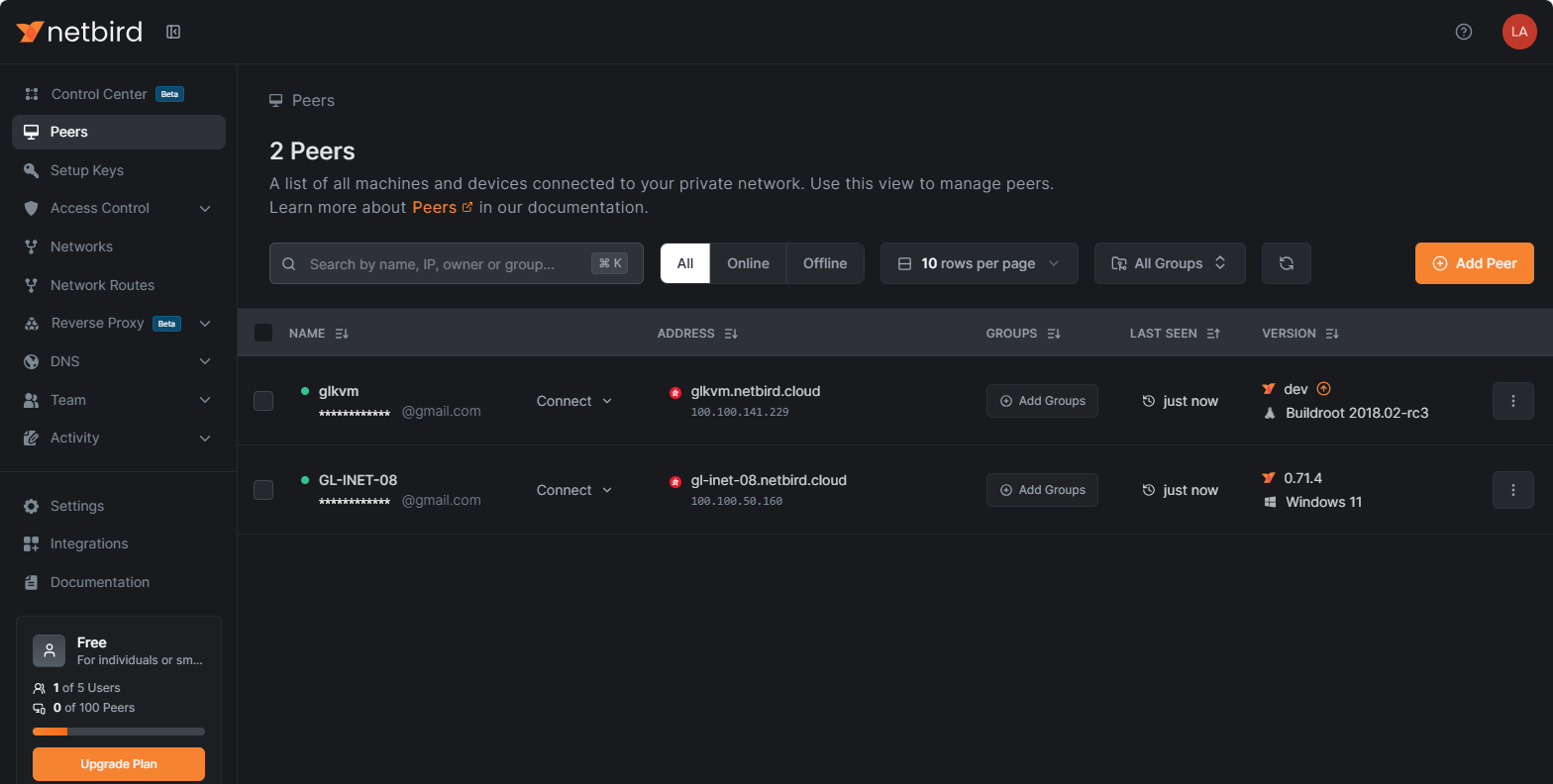This screenshot has width=1553, height=784.
Task: Copy the IP 100.100.141.229
Action: click(740, 412)
